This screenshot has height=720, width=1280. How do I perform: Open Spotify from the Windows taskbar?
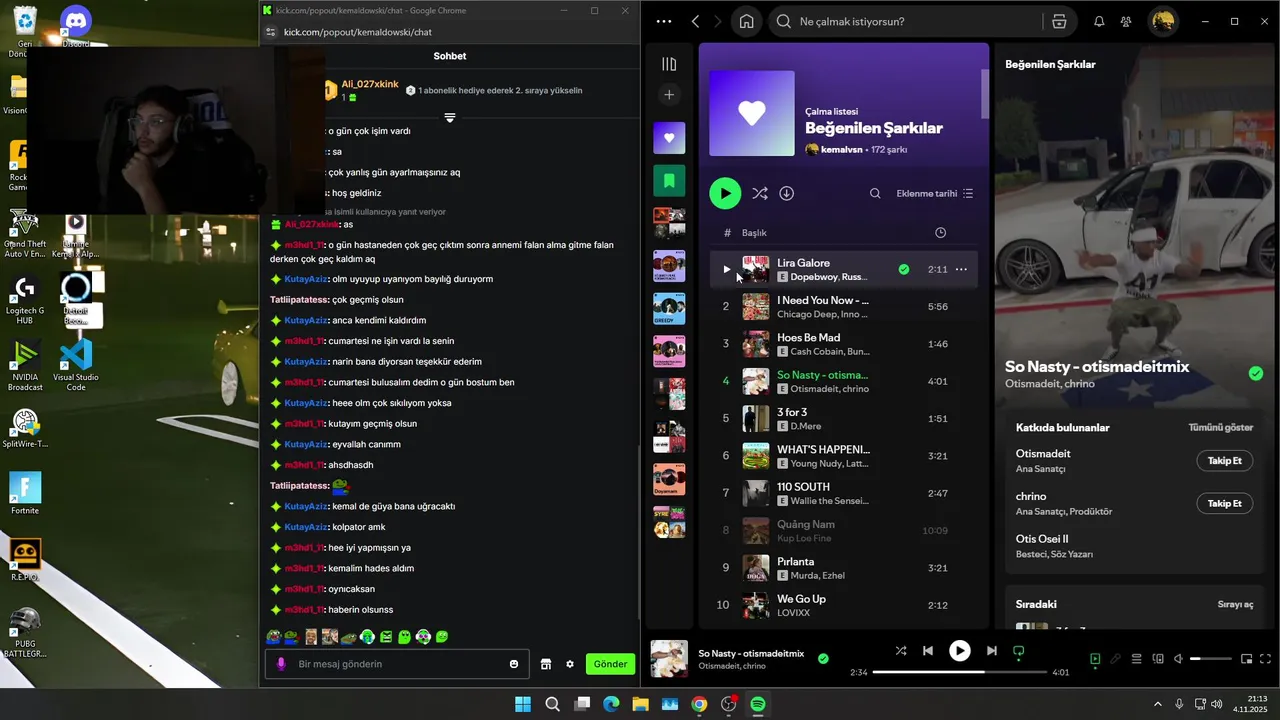point(758,704)
